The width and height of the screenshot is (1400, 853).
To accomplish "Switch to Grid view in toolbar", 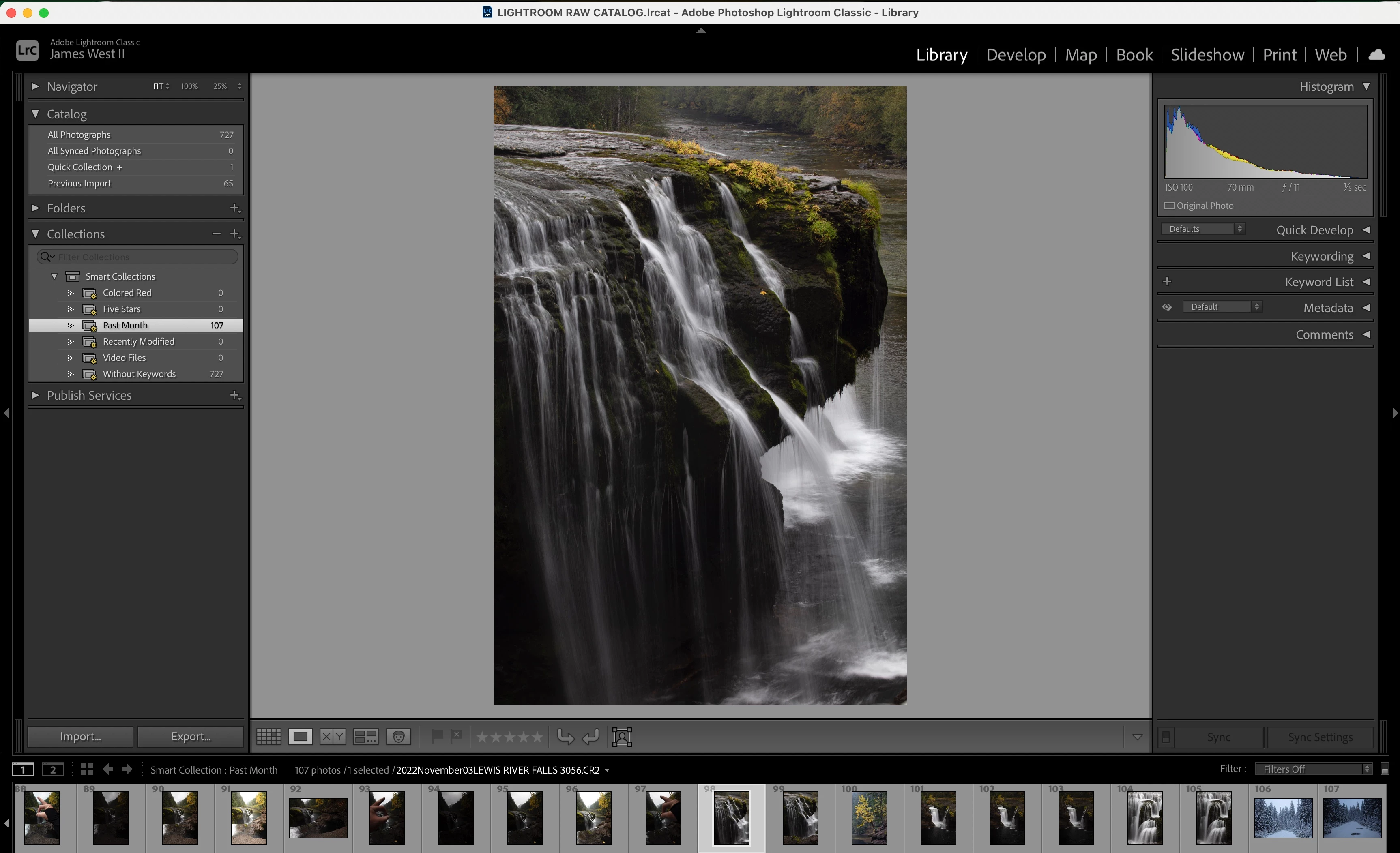I will (268, 737).
